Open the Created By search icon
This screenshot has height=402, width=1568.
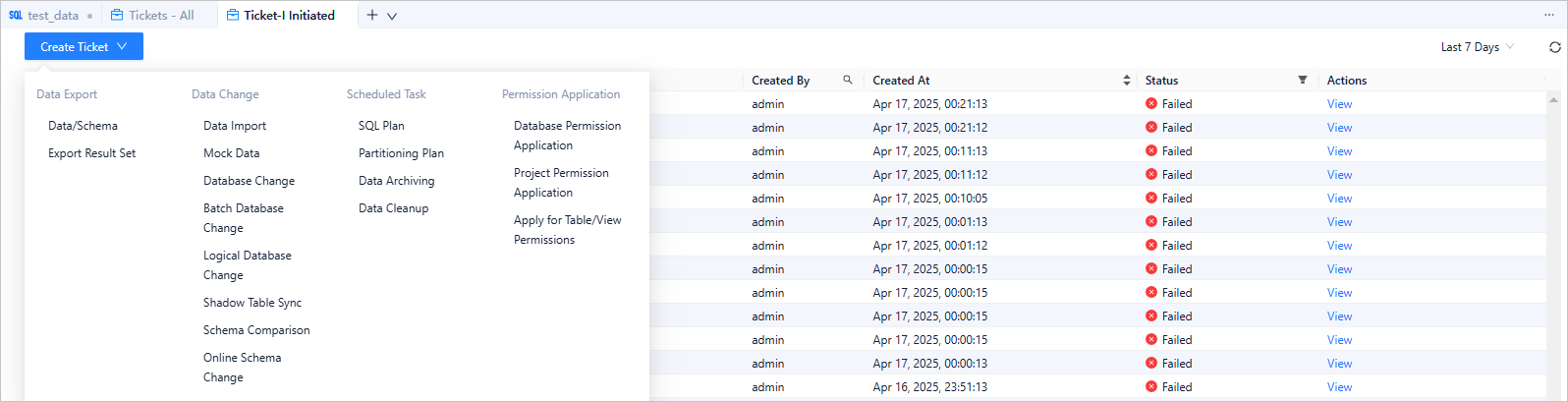click(x=847, y=80)
